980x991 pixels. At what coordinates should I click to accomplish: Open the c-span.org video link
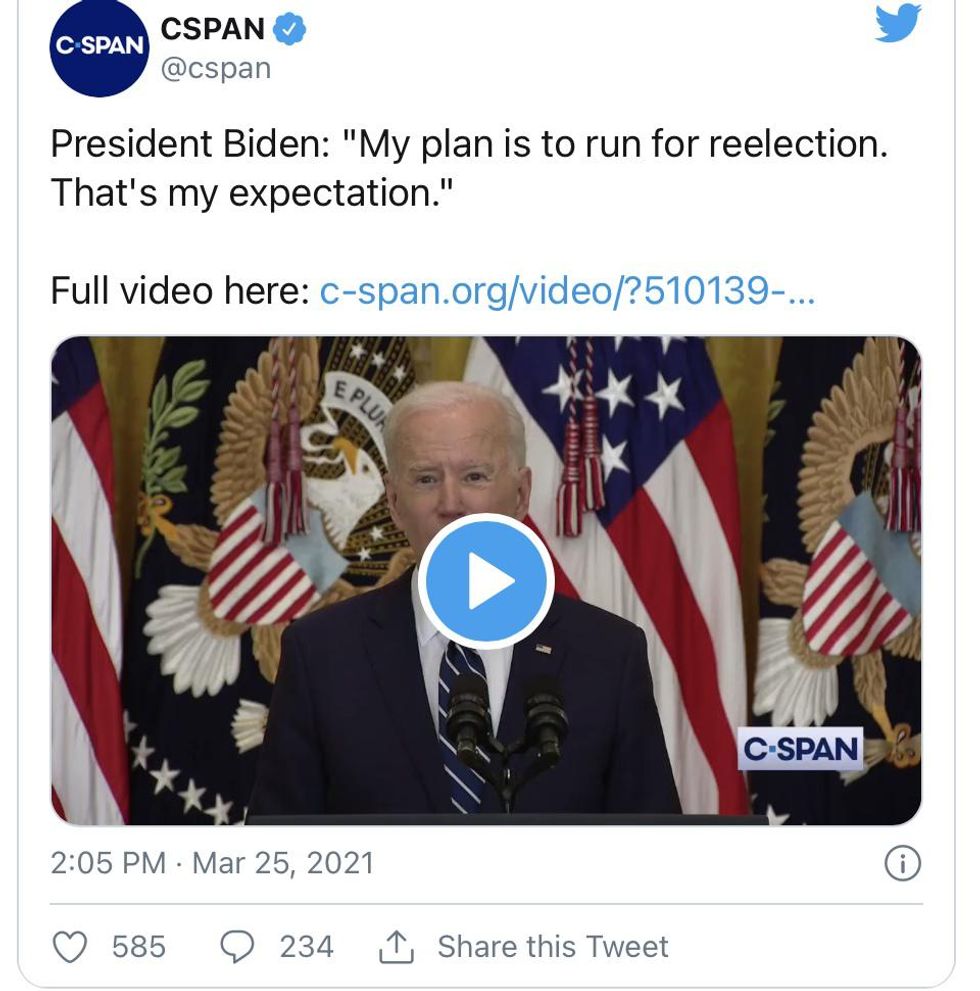point(567,291)
